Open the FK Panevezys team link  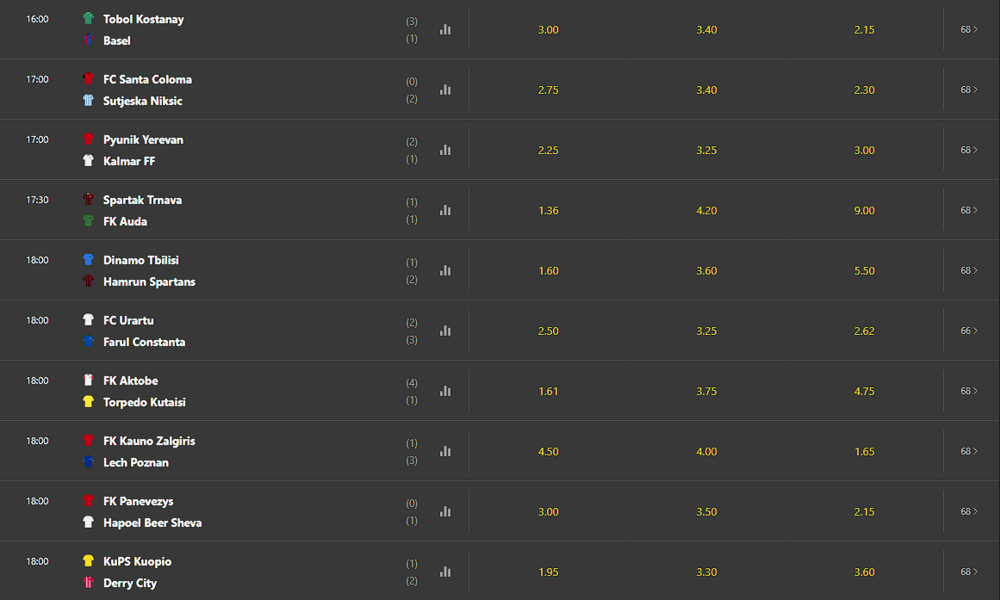138,501
